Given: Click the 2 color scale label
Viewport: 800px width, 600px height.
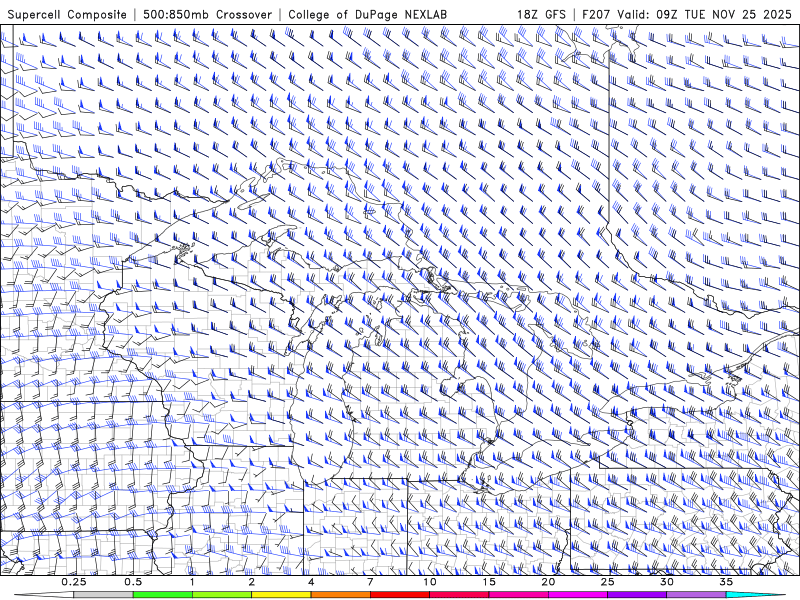Looking at the screenshot, I should (252, 582).
